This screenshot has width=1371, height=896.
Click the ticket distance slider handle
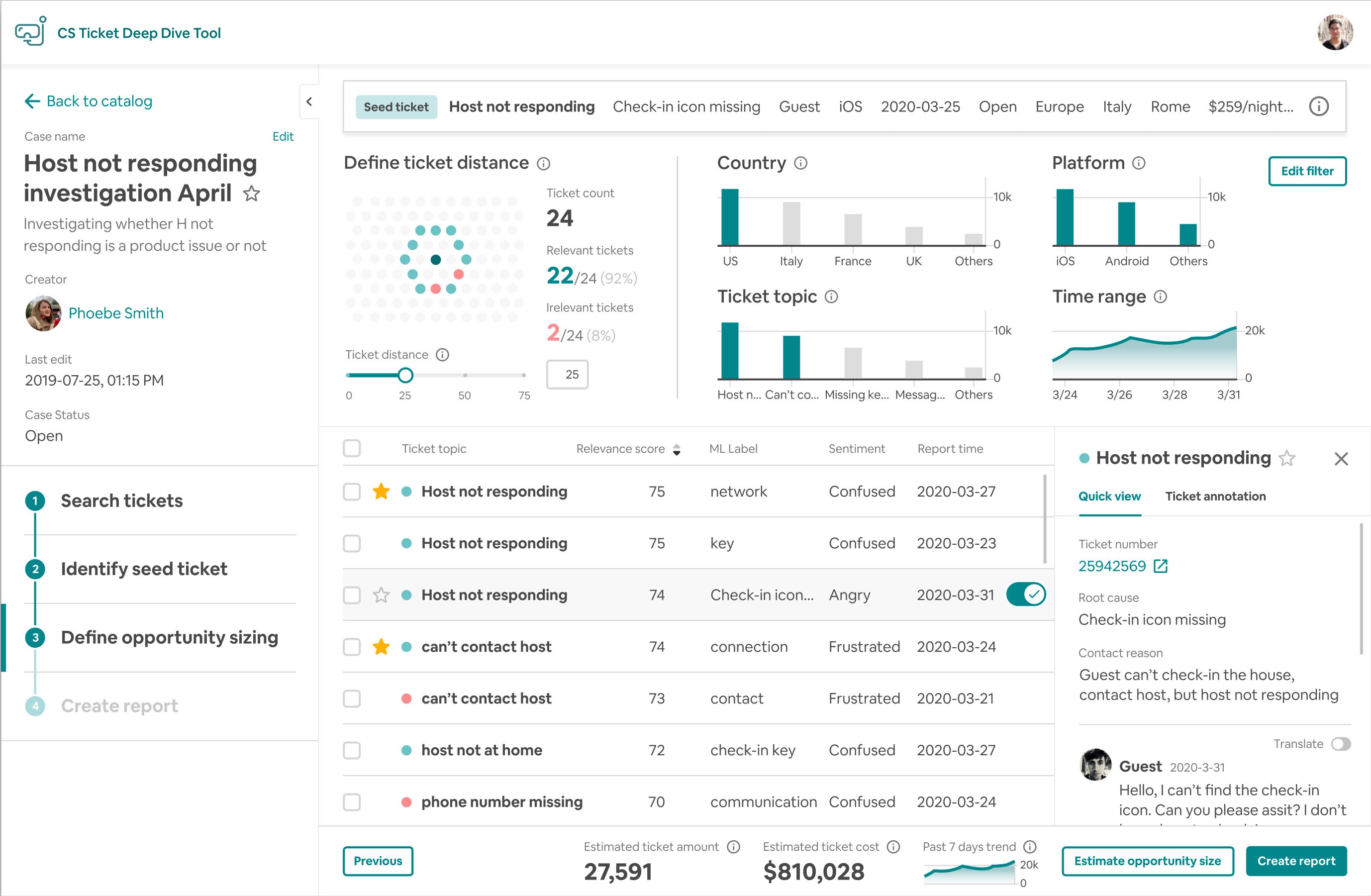[405, 375]
